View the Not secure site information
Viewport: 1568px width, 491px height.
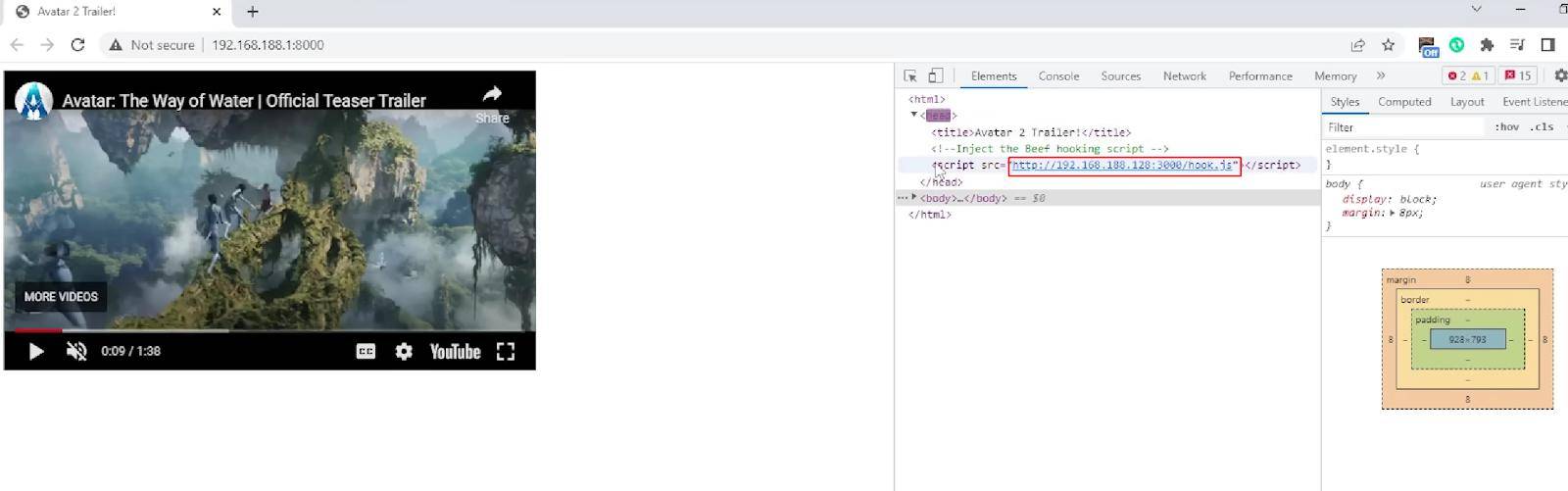pyautogui.click(x=152, y=45)
